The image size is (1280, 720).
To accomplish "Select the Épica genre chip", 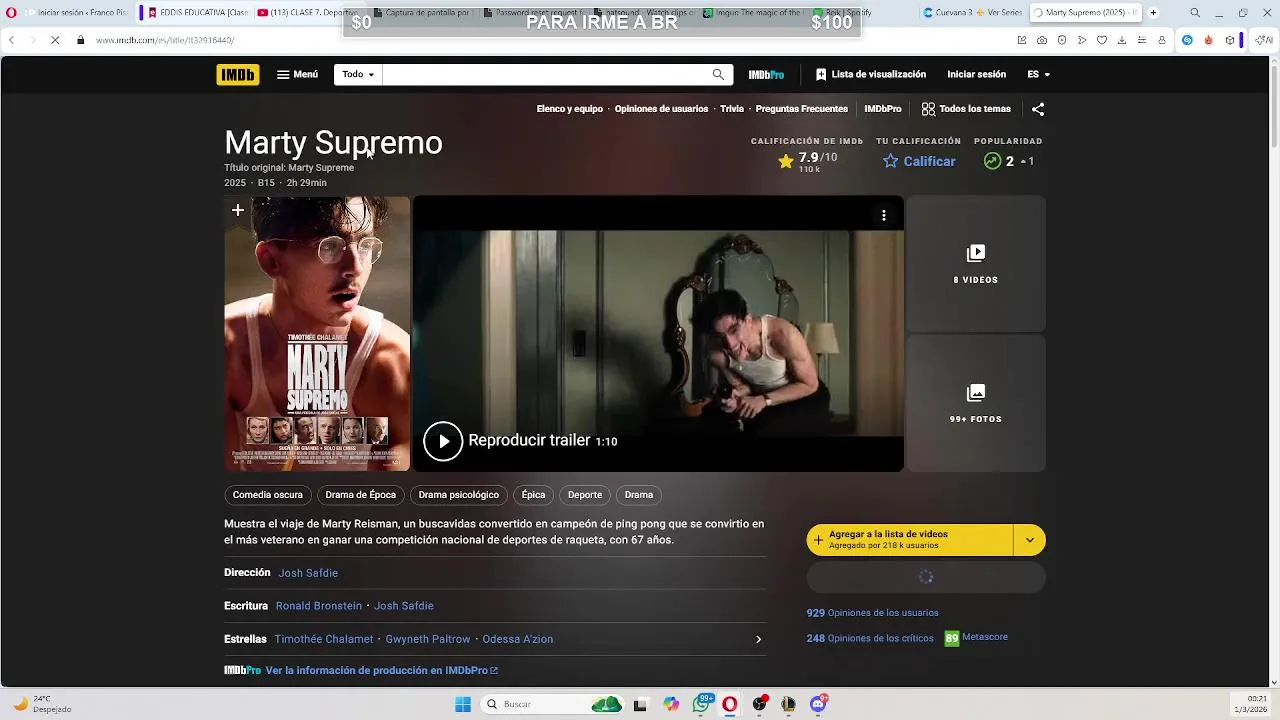I will pyautogui.click(x=533, y=495).
